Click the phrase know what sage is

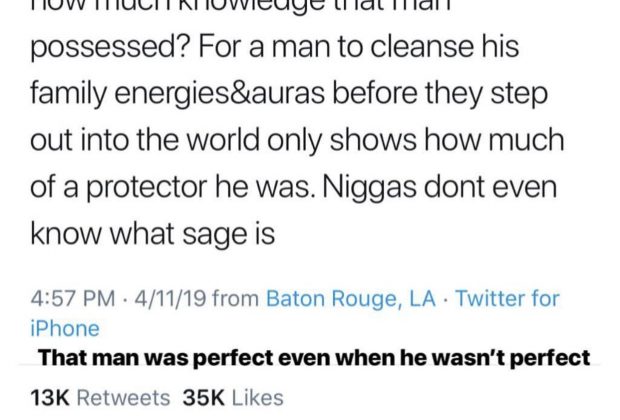click(153, 235)
